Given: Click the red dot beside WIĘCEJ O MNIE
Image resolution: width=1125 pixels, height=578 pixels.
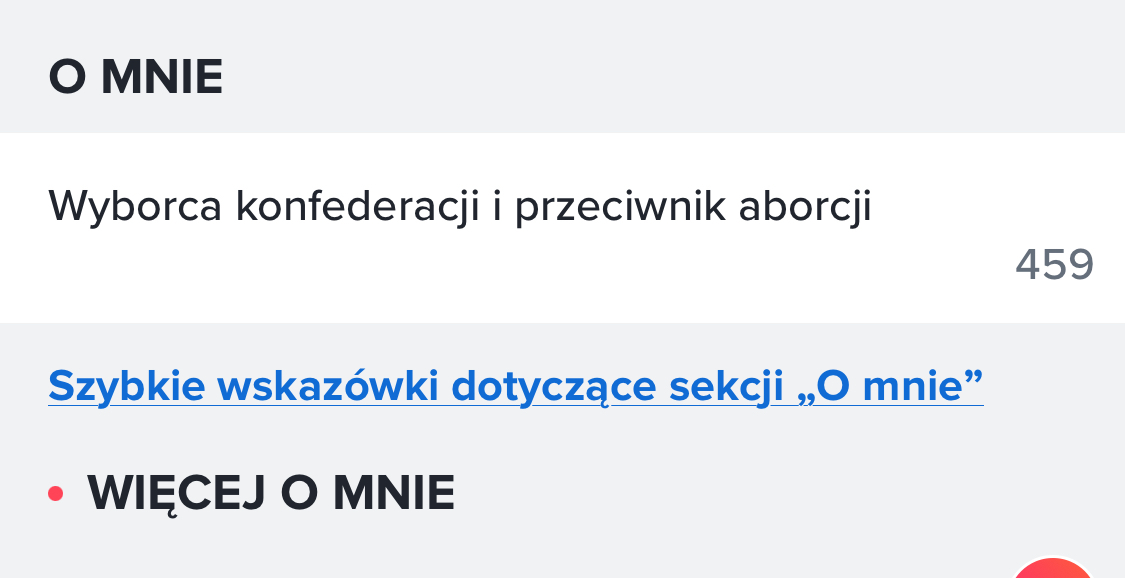Looking at the screenshot, I should (x=56, y=493).
